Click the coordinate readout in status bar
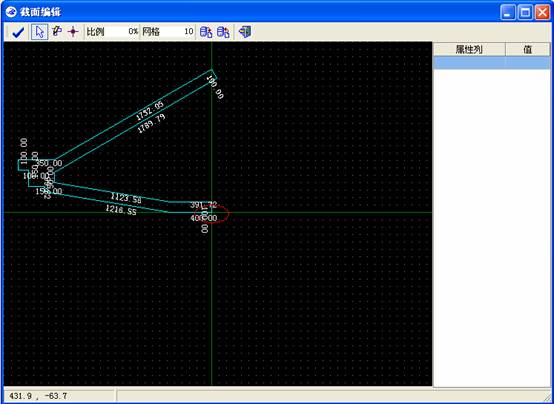This screenshot has width=554, height=404. (39, 396)
